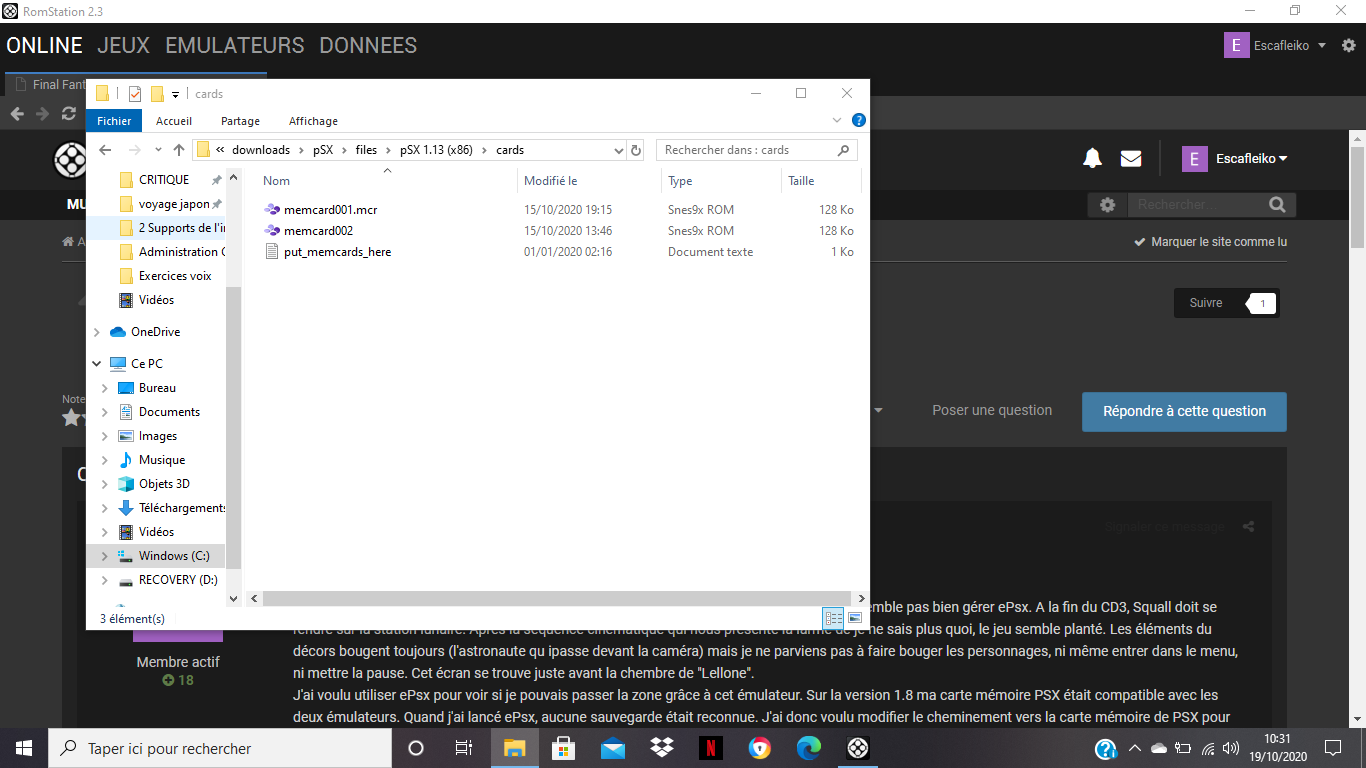Image resolution: width=1366 pixels, height=768 pixels.
Task: Click the horizontal scrollbar in file list
Action: (x=556, y=598)
